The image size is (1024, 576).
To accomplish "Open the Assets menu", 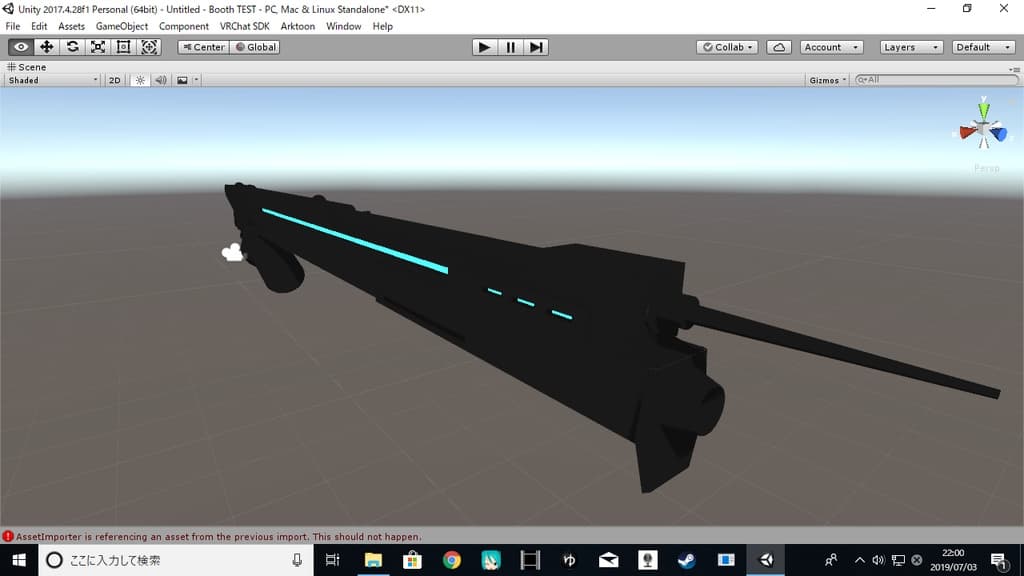I will (x=71, y=26).
